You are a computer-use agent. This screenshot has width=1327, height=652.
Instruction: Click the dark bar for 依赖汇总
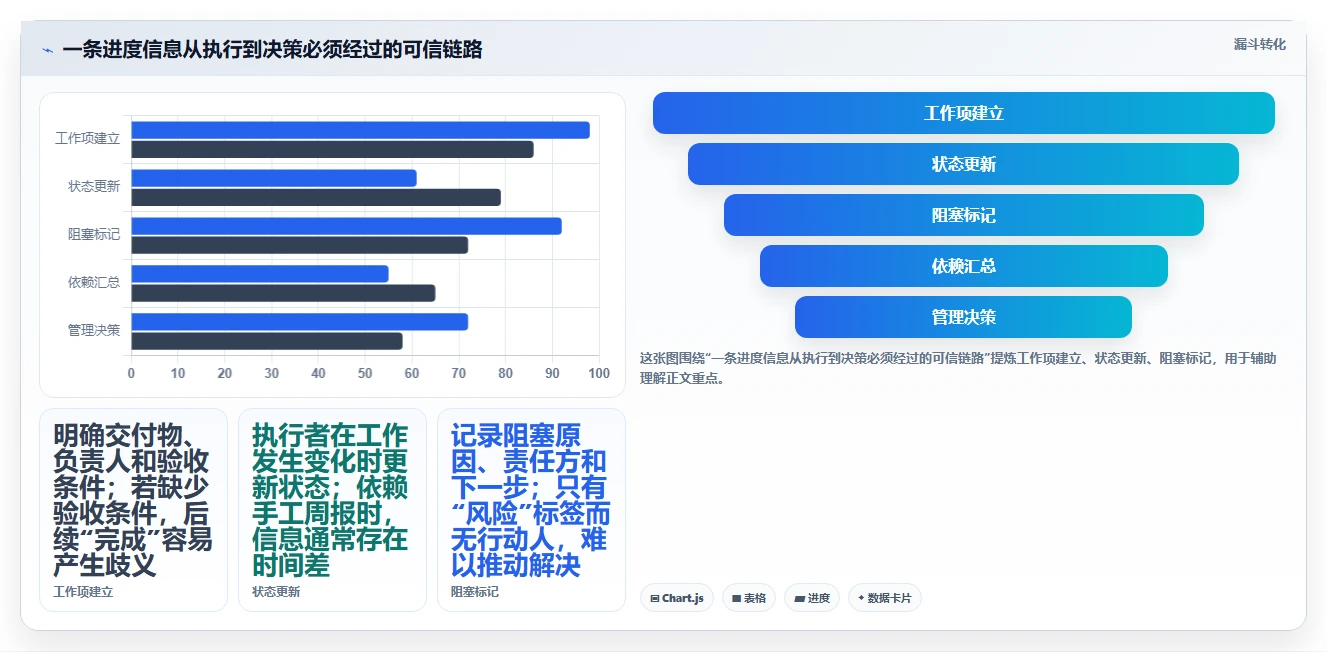click(283, 293)
